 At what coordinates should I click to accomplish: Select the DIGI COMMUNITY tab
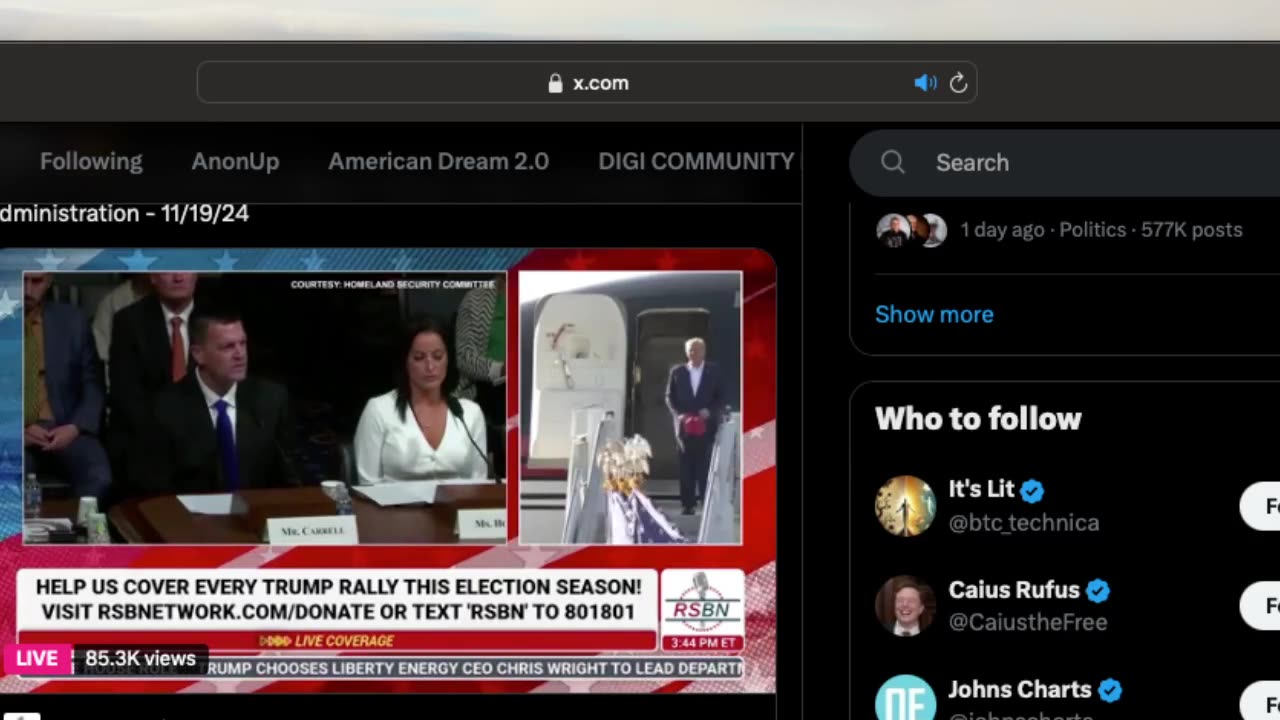point(696,161)
